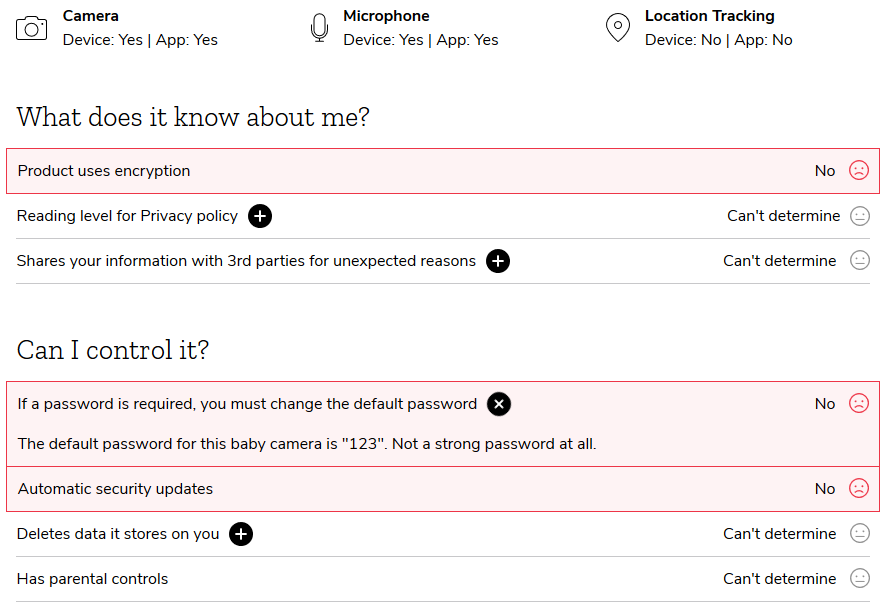This screenshot has width=892, height=616.
Task: Click the Product uses encryption row
Action: pyautogui.click(x=104, y=171)
